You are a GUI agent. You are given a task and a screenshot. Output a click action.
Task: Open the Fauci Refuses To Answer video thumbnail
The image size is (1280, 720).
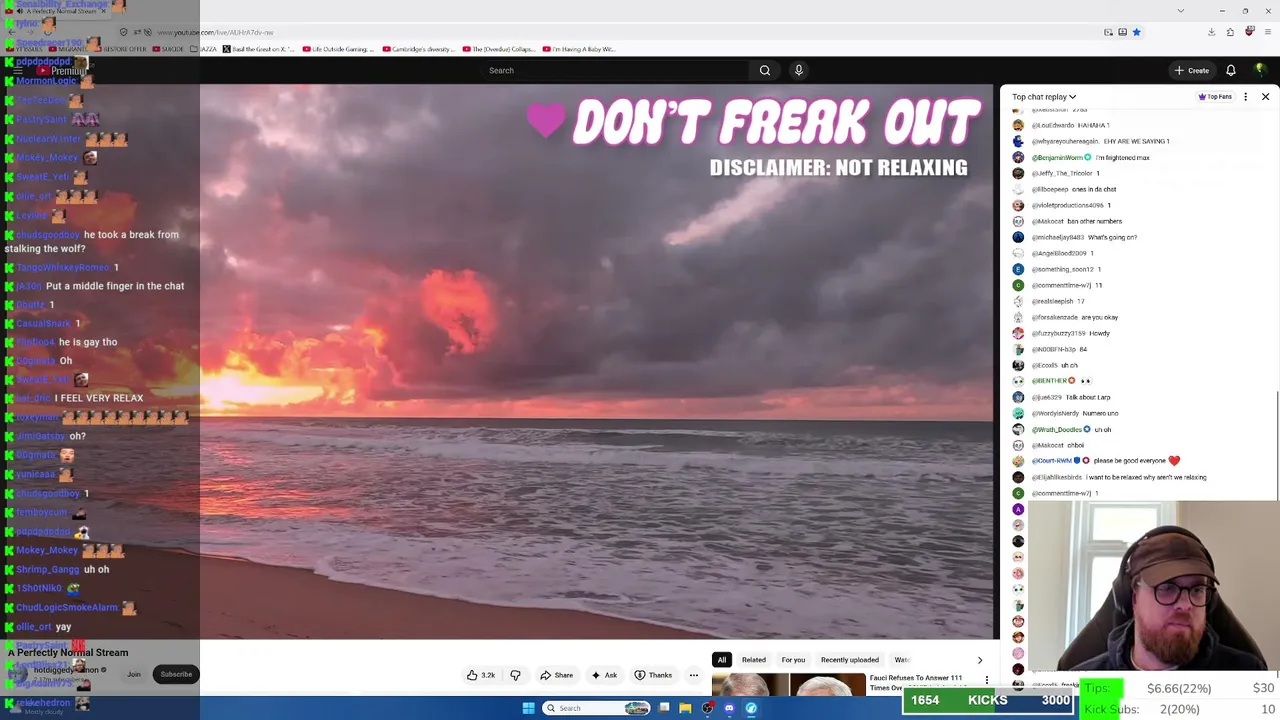click(x=789, y=685)
